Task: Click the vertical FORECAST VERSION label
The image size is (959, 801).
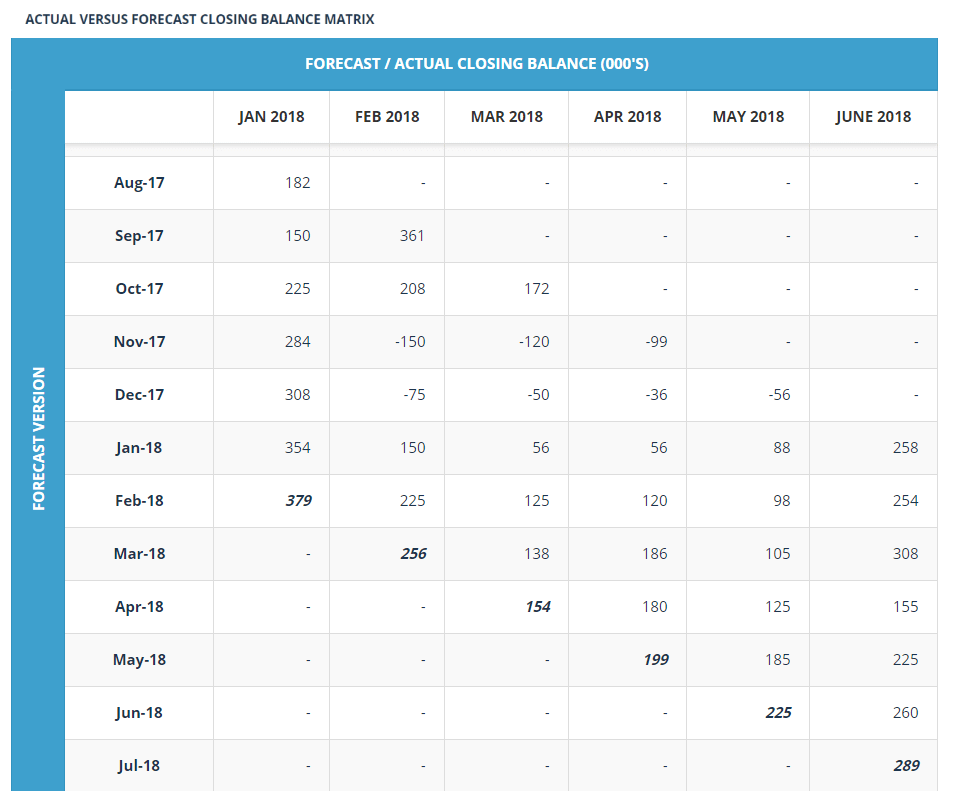Action: point(39,438)
